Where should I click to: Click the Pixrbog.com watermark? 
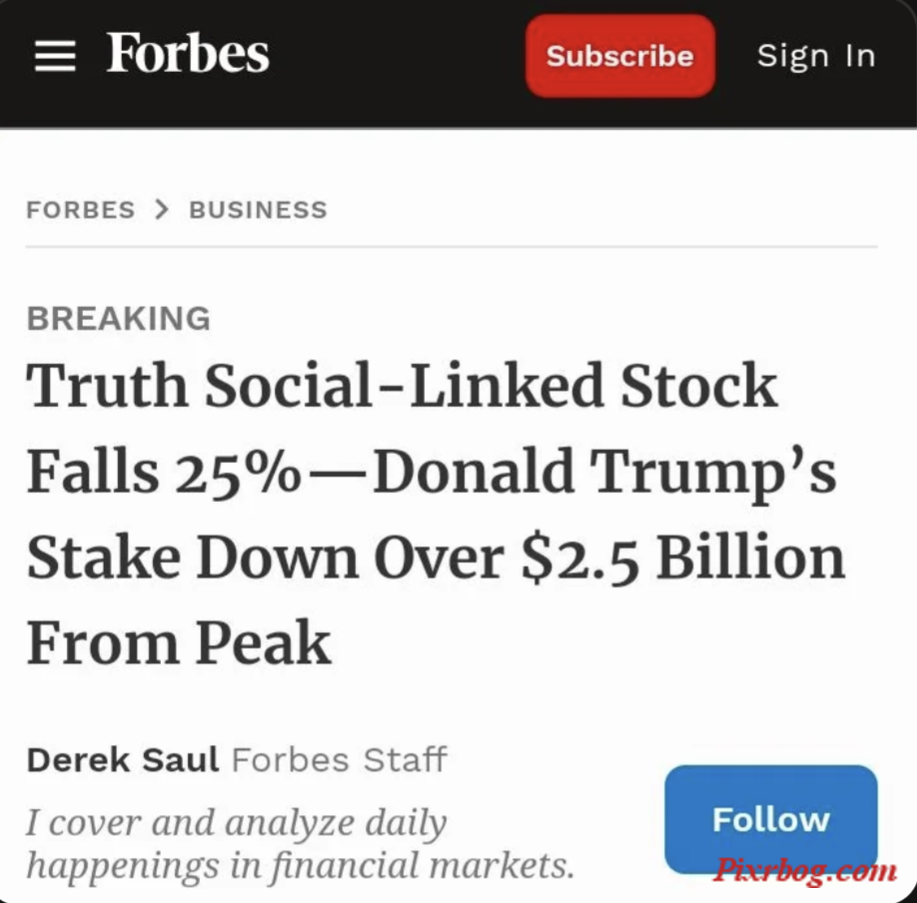pyautogui.click(x=805, y=870)
